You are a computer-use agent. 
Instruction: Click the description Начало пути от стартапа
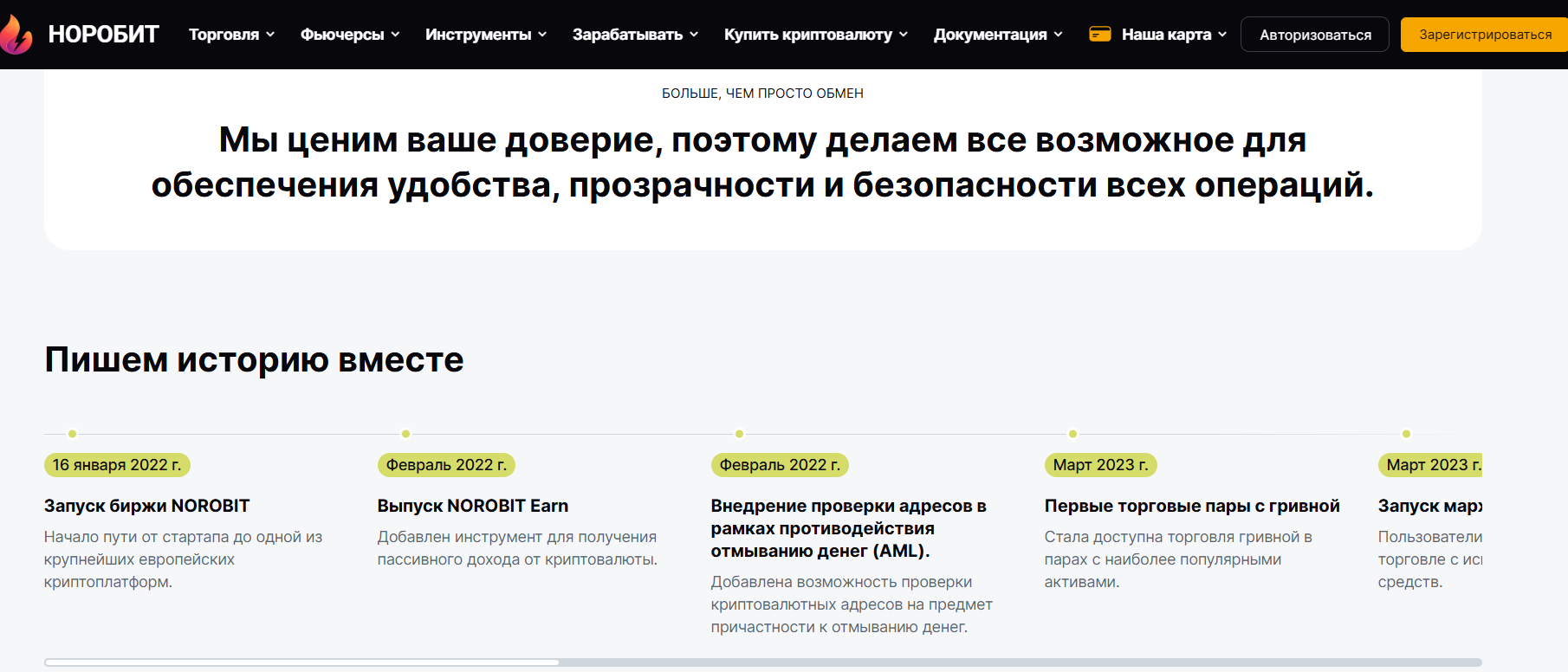183,559
